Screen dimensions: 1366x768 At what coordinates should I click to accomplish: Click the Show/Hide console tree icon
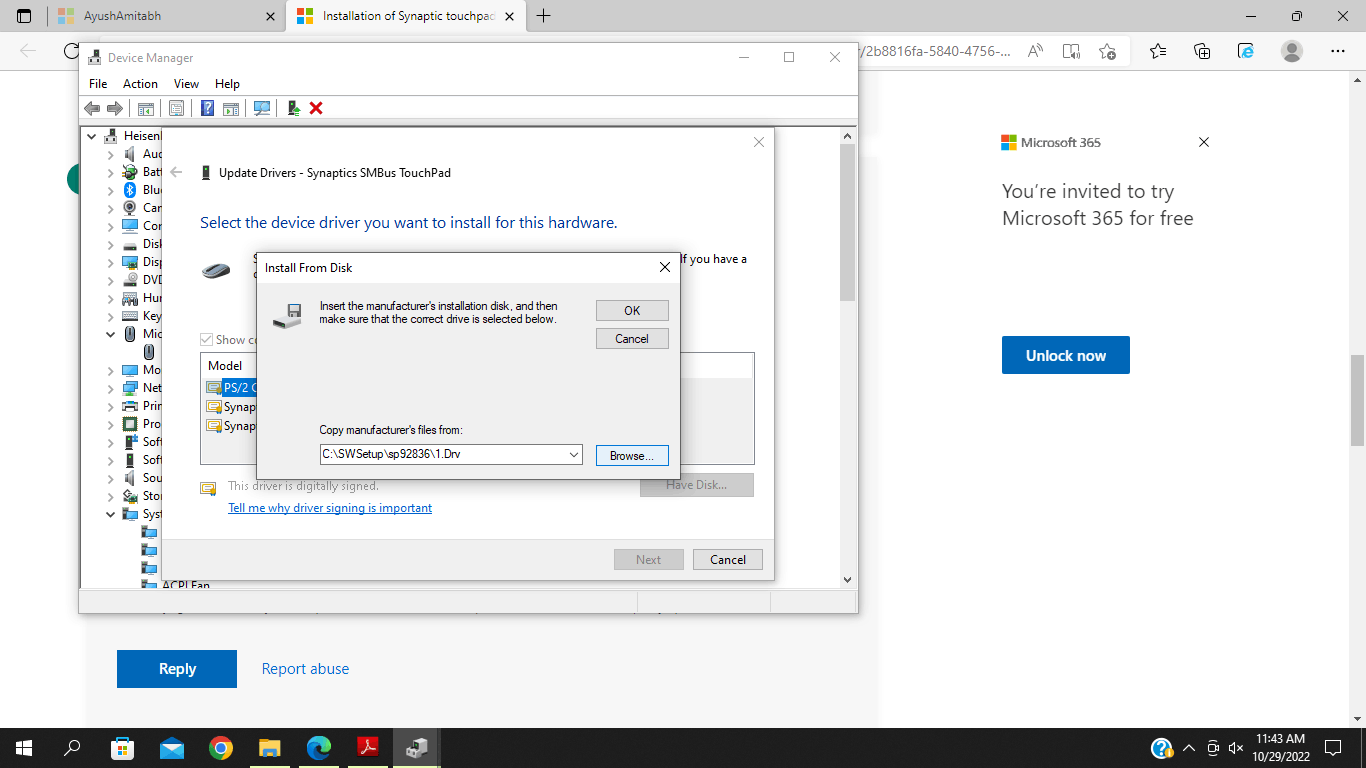pyautogui.click(x=145, y=108)
